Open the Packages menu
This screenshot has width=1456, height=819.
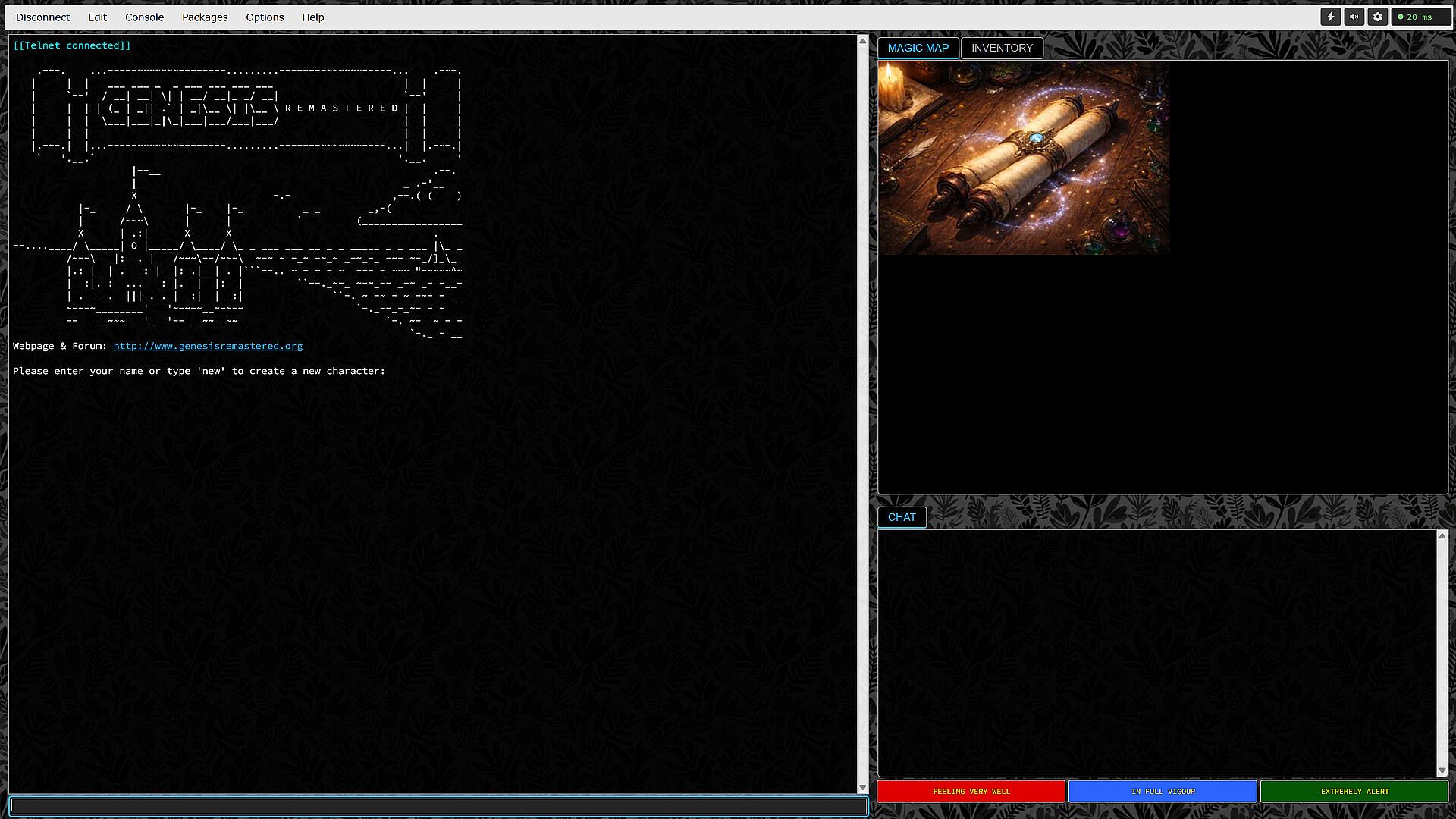tap(205, 17)
